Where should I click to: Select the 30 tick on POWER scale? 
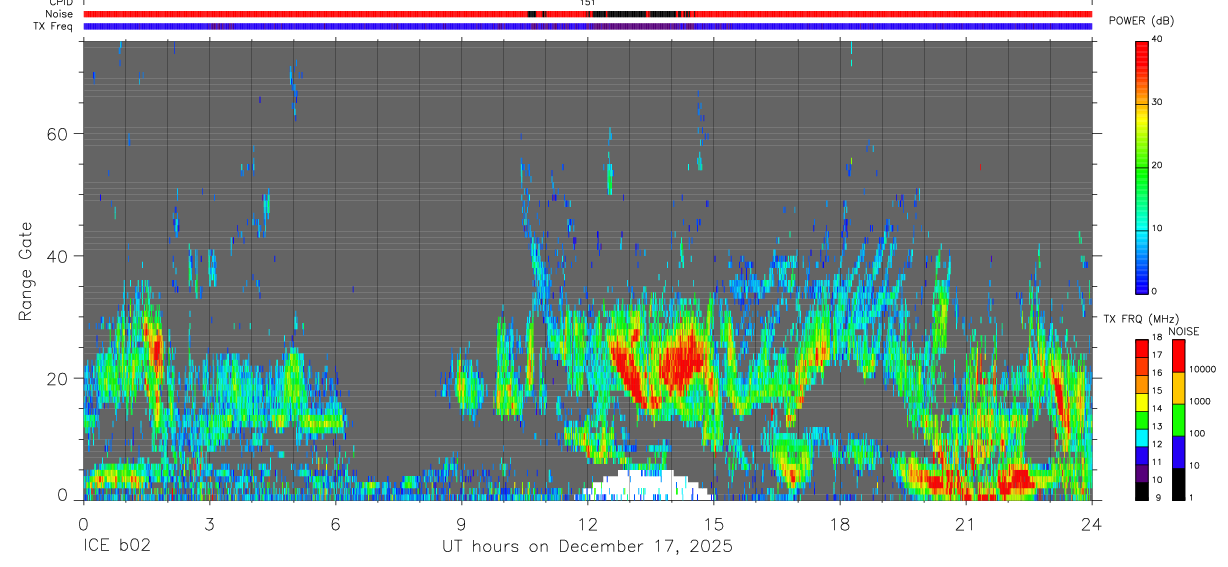pyautogui.click(x=1158, y=102)
